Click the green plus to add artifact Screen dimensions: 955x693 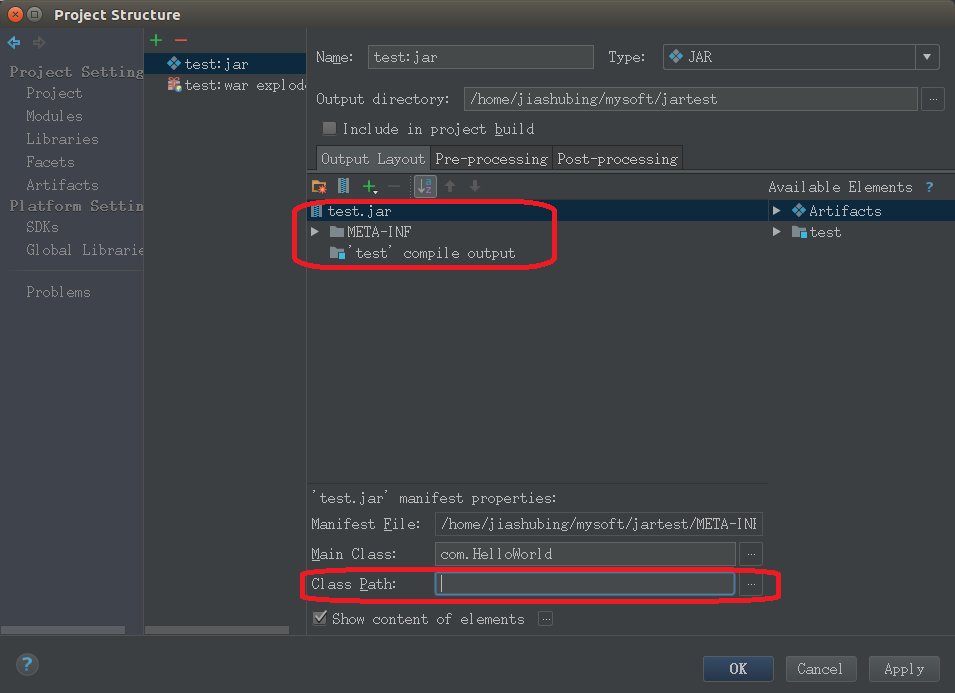pyautogui.click(x=155, y=40)
